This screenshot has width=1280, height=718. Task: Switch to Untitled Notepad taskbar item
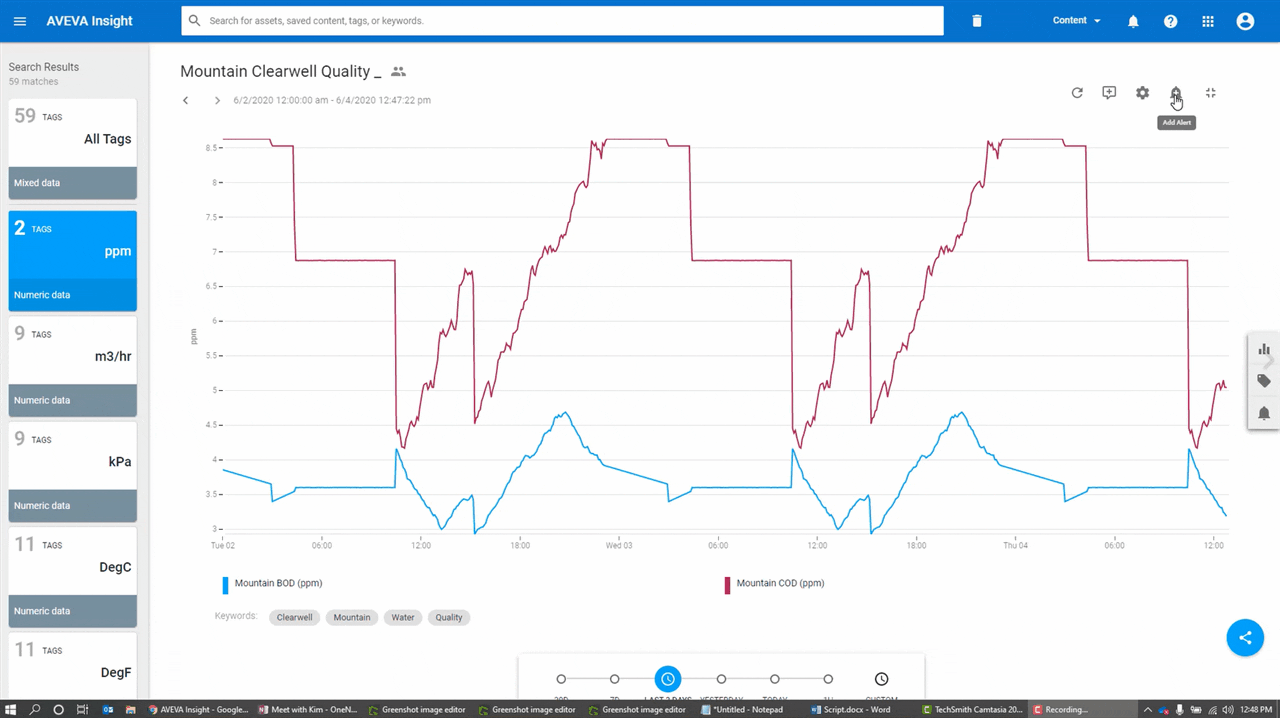click(x=748, y=709)
